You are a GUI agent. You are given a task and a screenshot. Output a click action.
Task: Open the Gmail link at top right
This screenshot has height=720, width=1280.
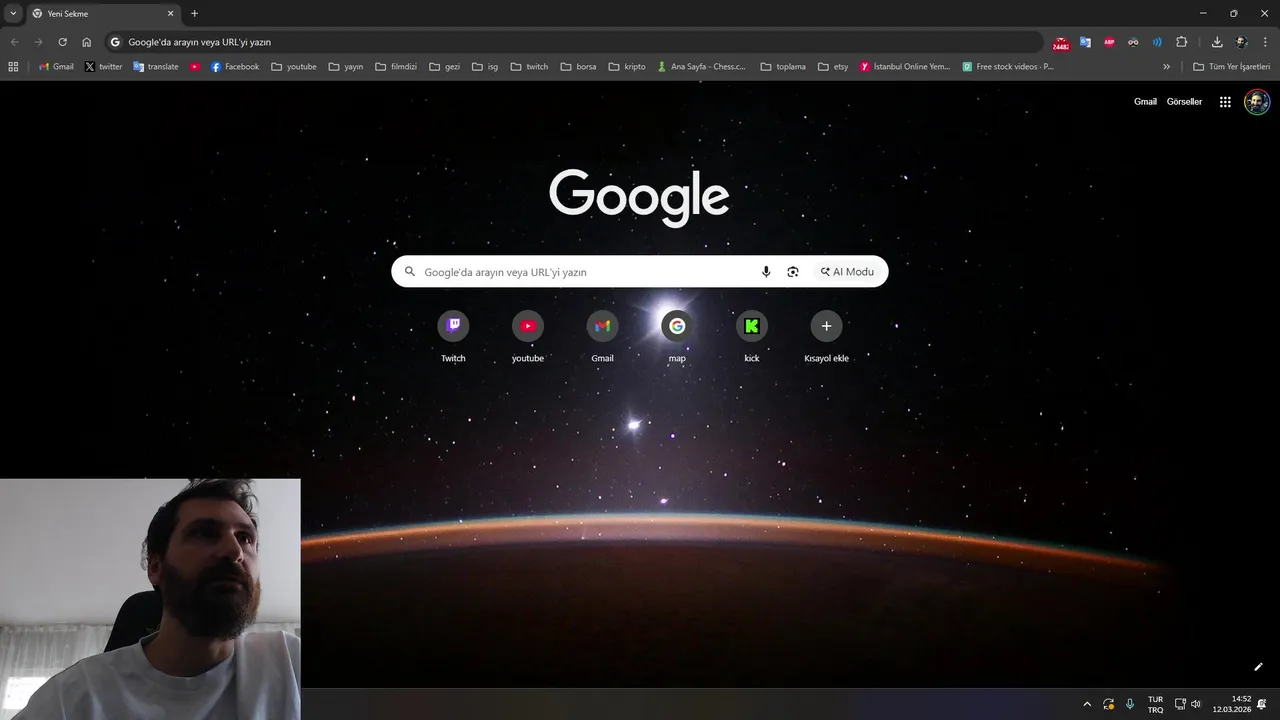pyautogui.click(x=1145, y=102)
